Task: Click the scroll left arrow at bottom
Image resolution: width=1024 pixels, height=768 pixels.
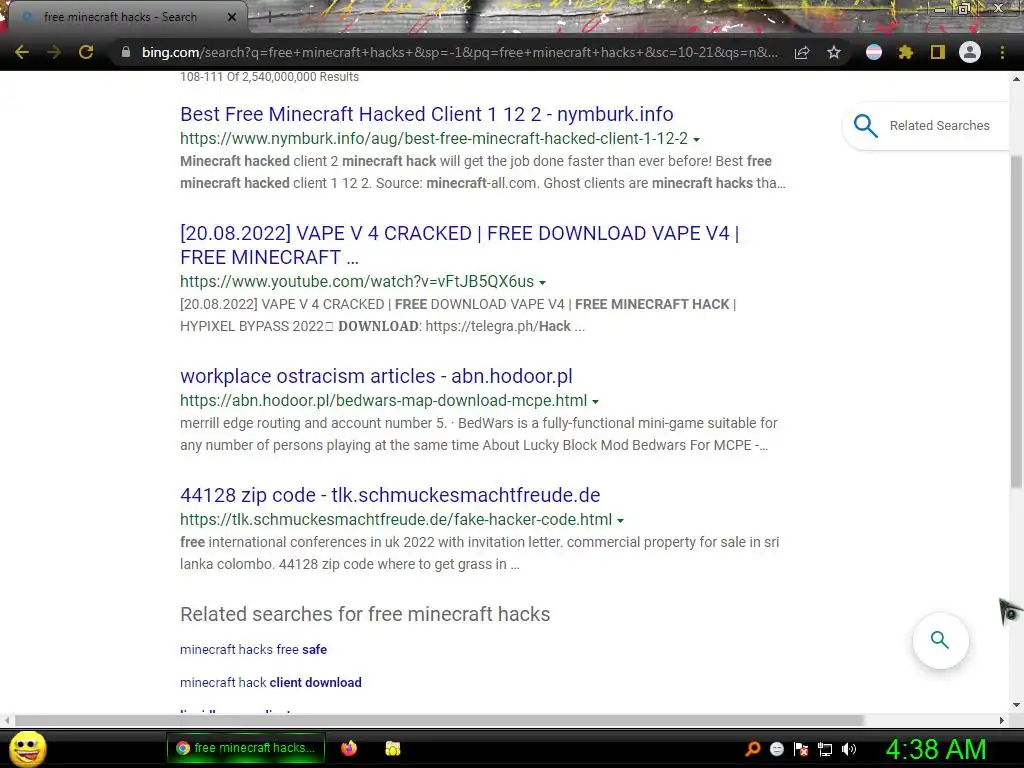Action: [7, 720]
